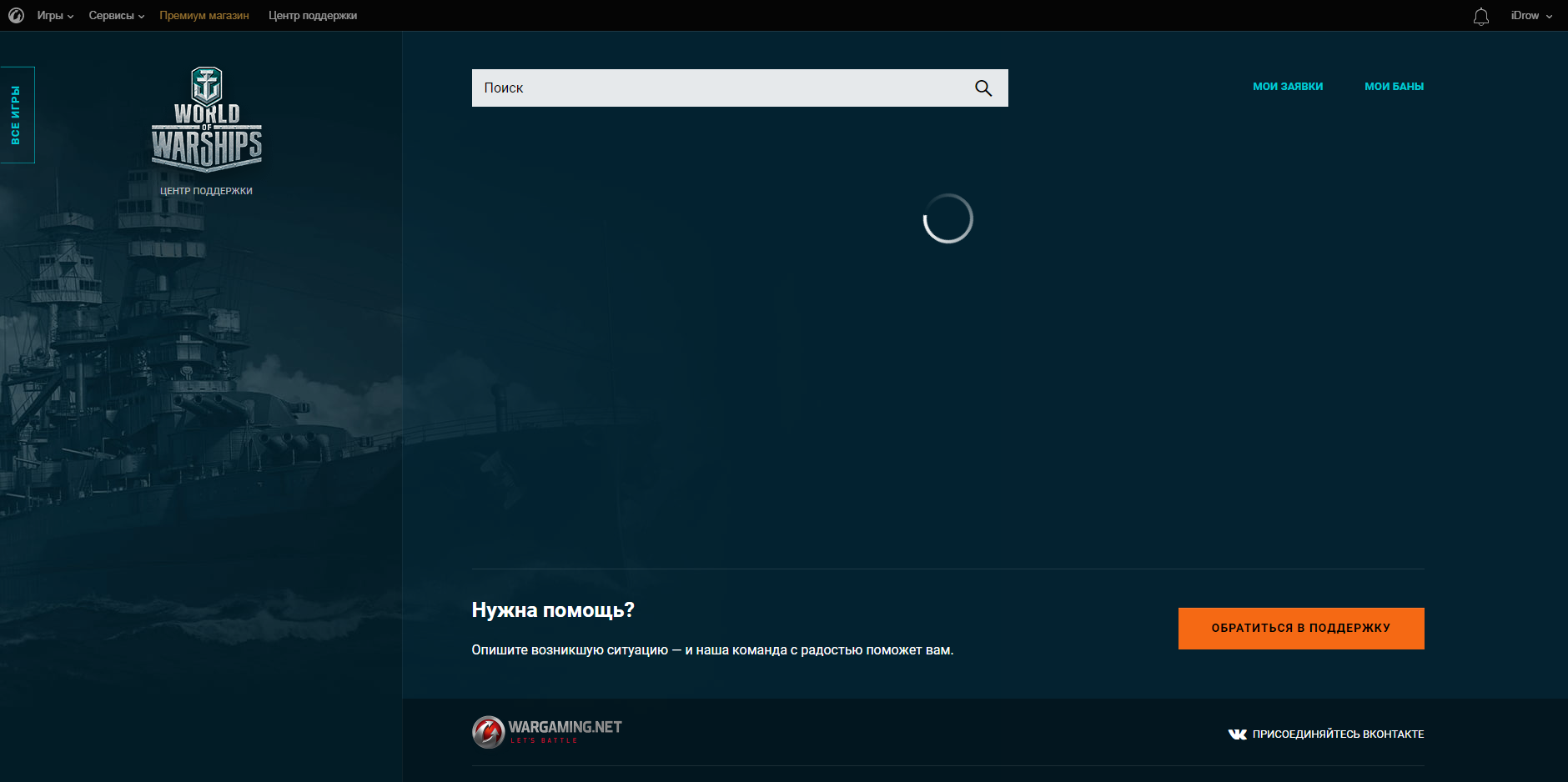Click the Wargaming logo icon in top bar
The width and height of the screenshot is (1568, 782).
(x=16, y=15)
